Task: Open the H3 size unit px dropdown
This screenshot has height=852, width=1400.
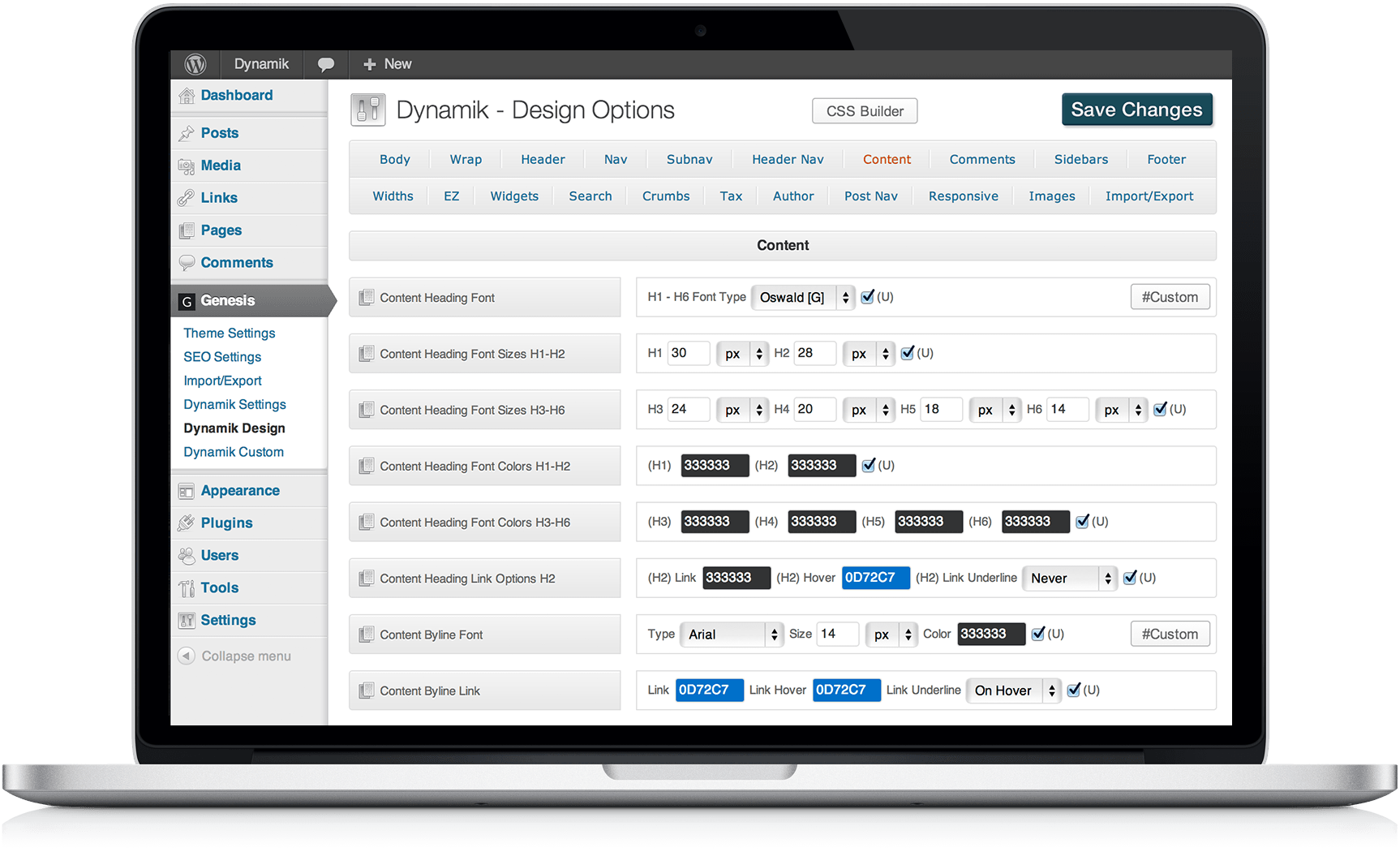Action: [x=742, y=410]
